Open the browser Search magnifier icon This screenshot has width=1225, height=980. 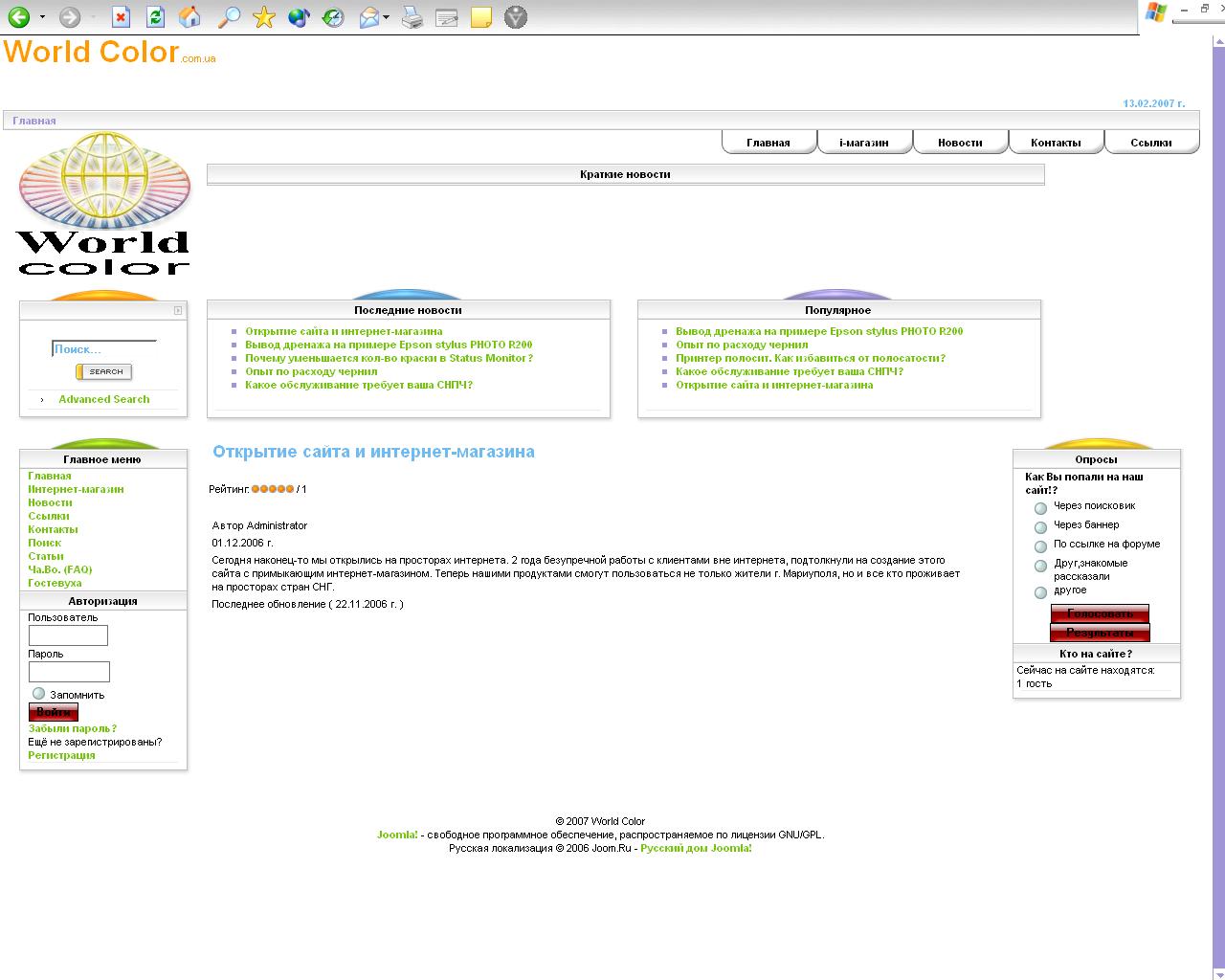(x=229, y=17)
